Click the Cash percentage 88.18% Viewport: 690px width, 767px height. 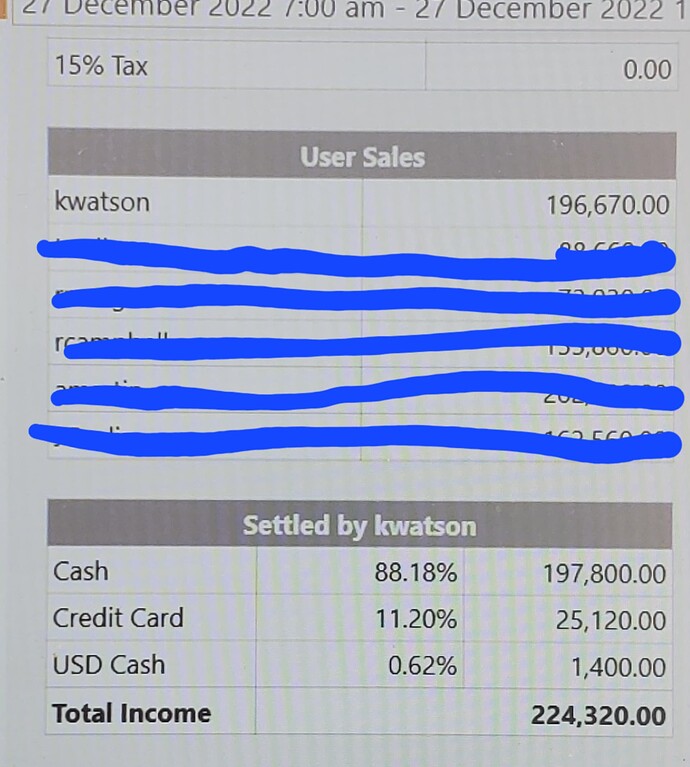point(416,572)
